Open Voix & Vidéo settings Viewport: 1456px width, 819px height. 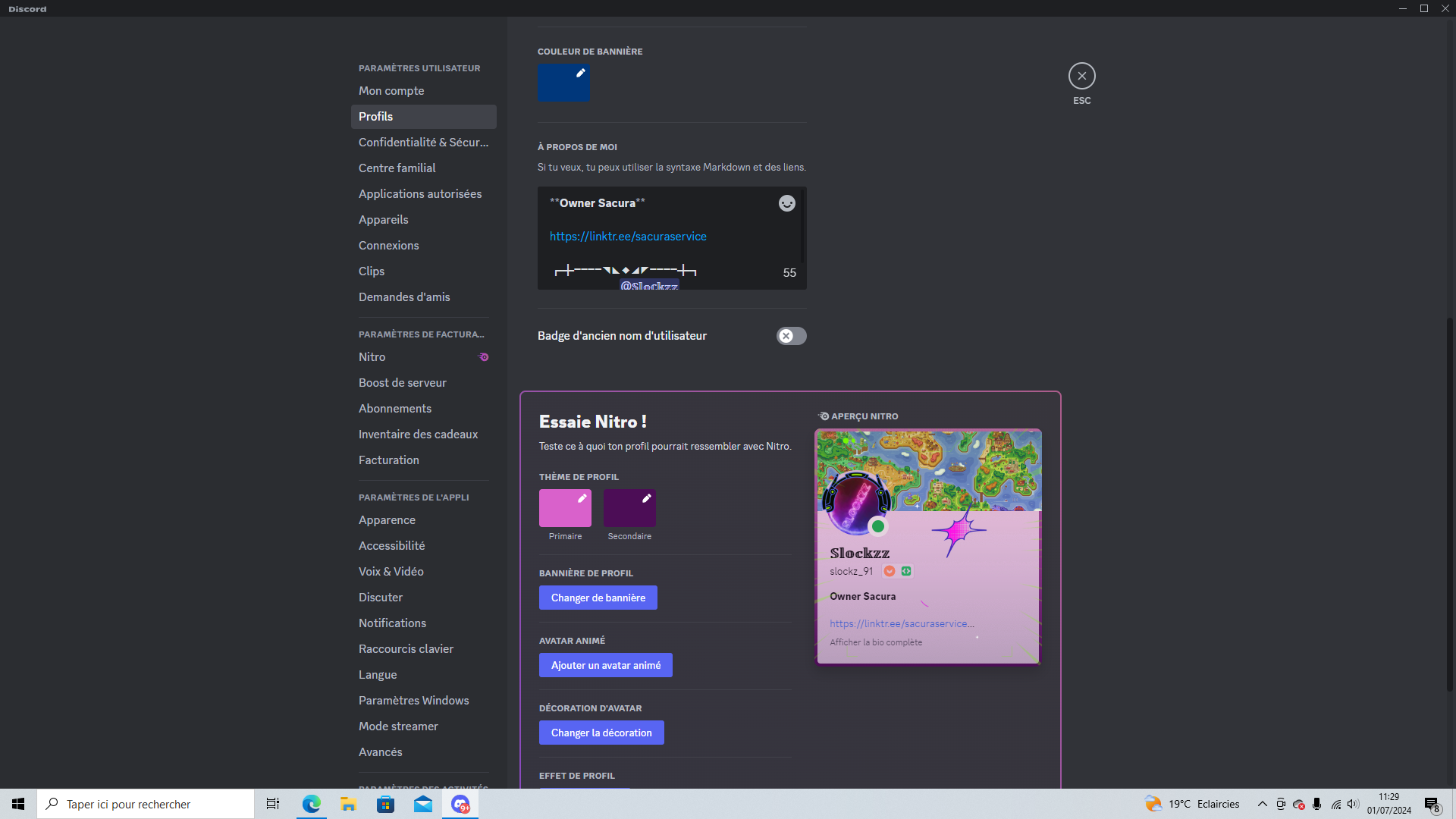423,572
